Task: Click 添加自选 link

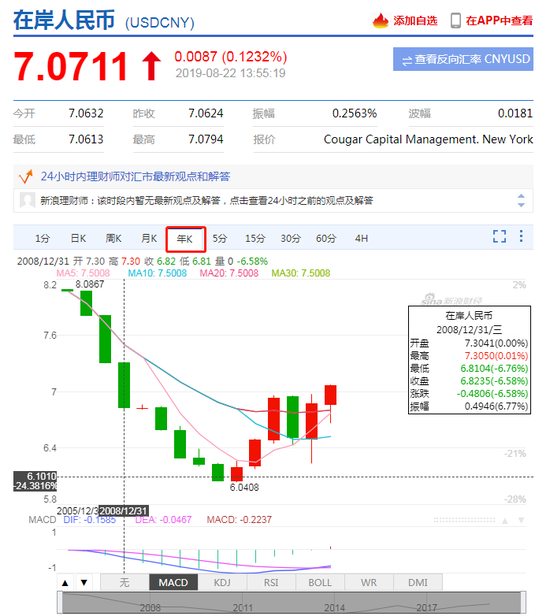Action: 415,20
